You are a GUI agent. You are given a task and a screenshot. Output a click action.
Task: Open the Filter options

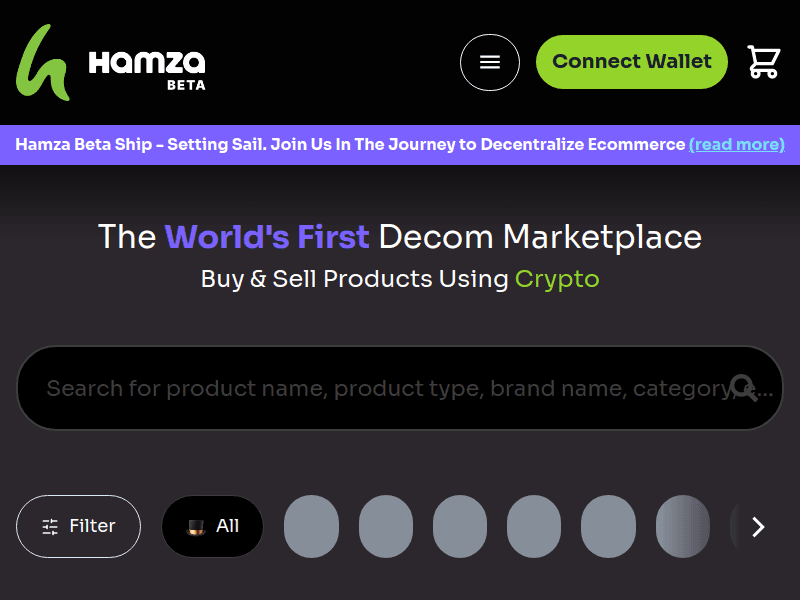(79, 526)
